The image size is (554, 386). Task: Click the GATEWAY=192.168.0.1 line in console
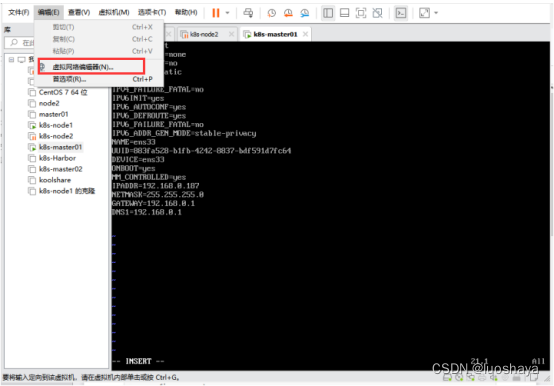click(153, 203)
